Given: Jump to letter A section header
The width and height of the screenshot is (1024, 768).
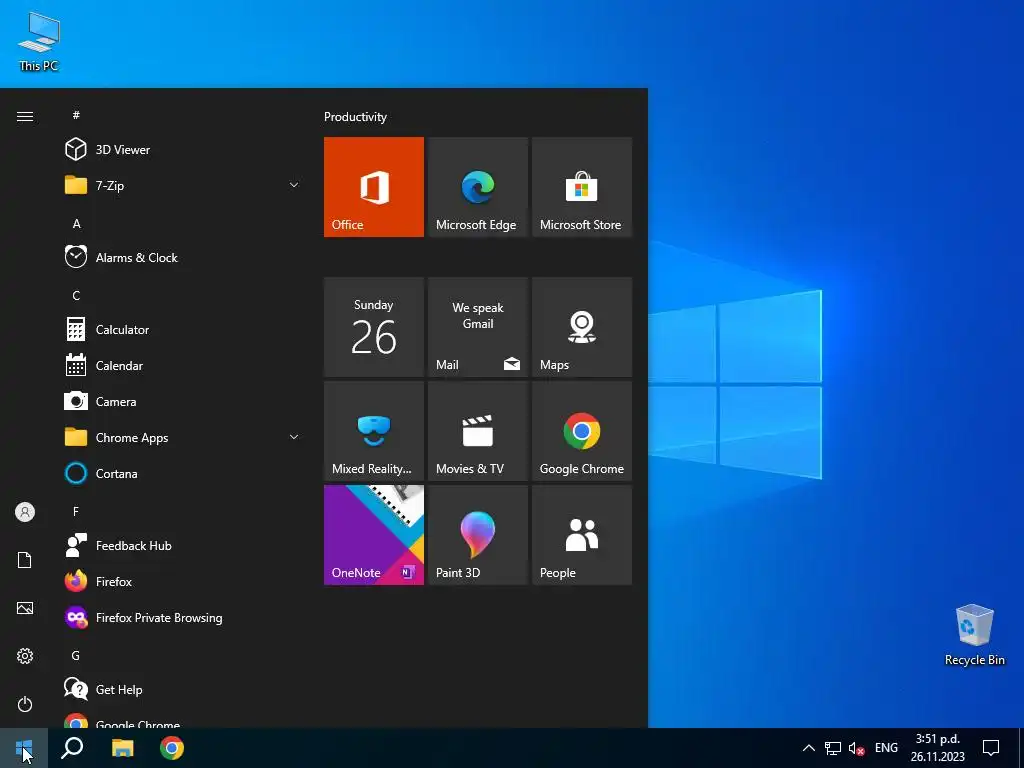Looking at the screenshot, I should coord(76,224).
